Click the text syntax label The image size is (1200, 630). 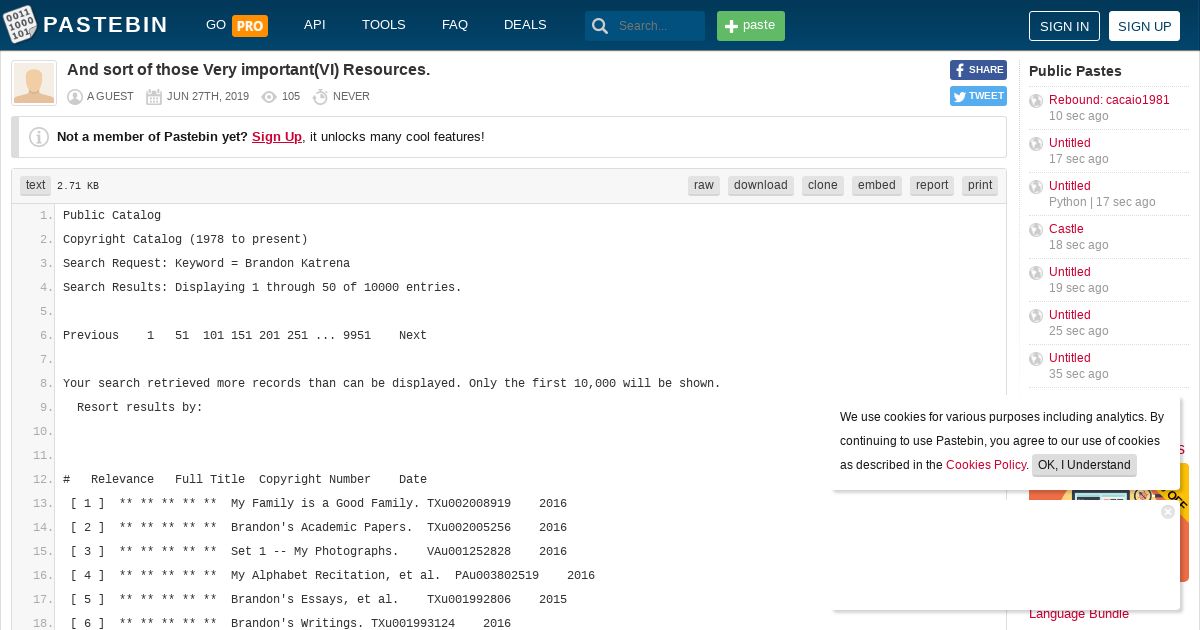click(36, 186)
